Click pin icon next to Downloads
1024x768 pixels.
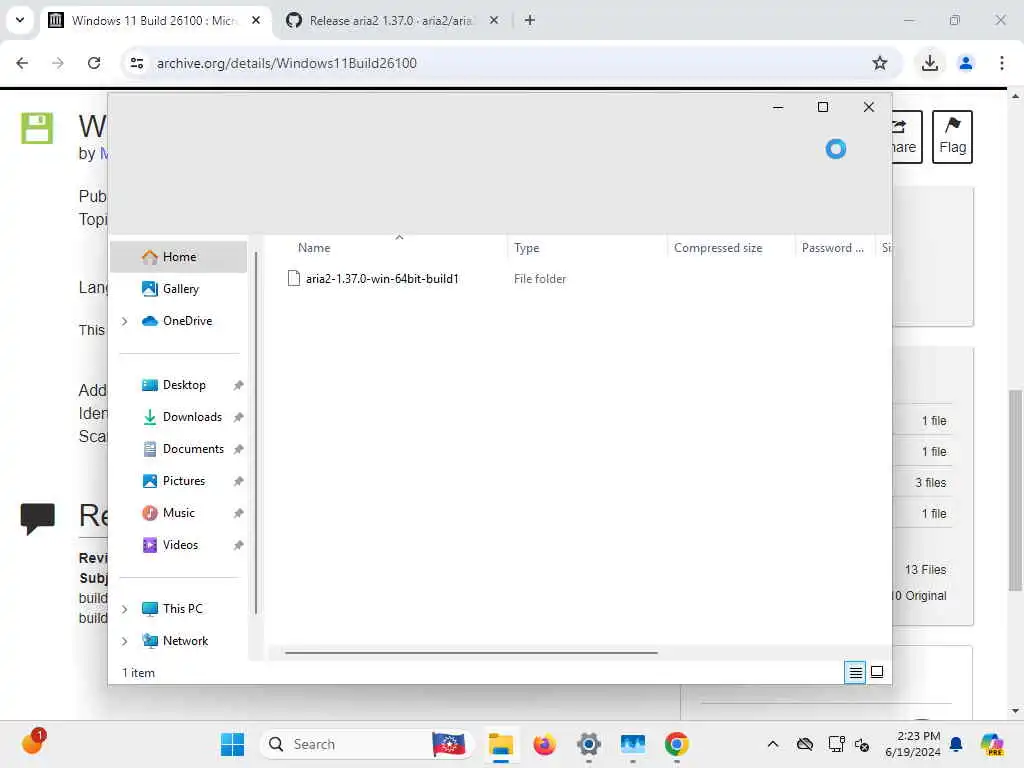tap(238, 417)
